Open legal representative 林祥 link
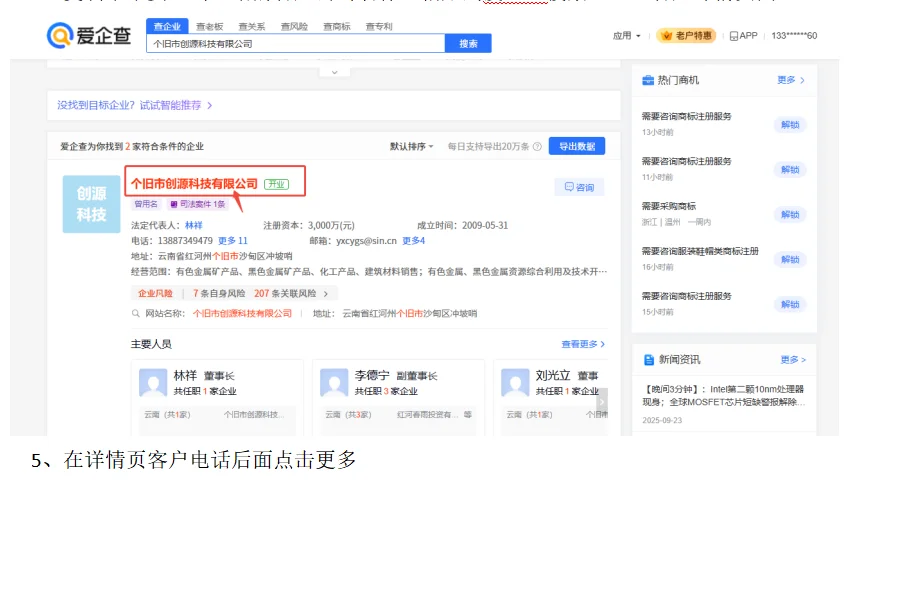 pyautogui.click(x=193, y=225)
